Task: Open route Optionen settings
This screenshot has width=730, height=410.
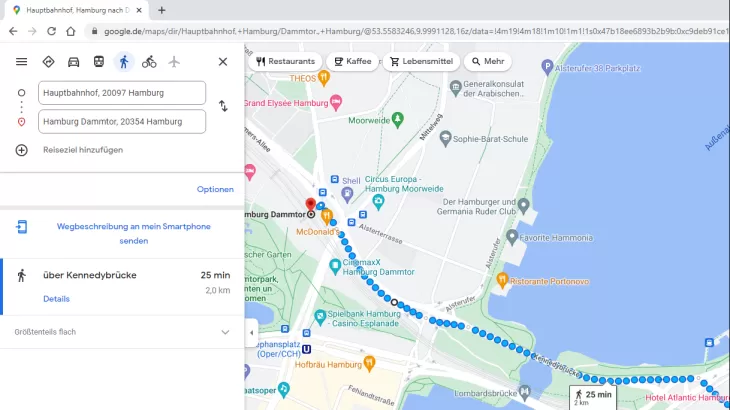Action: coord(215,189)
